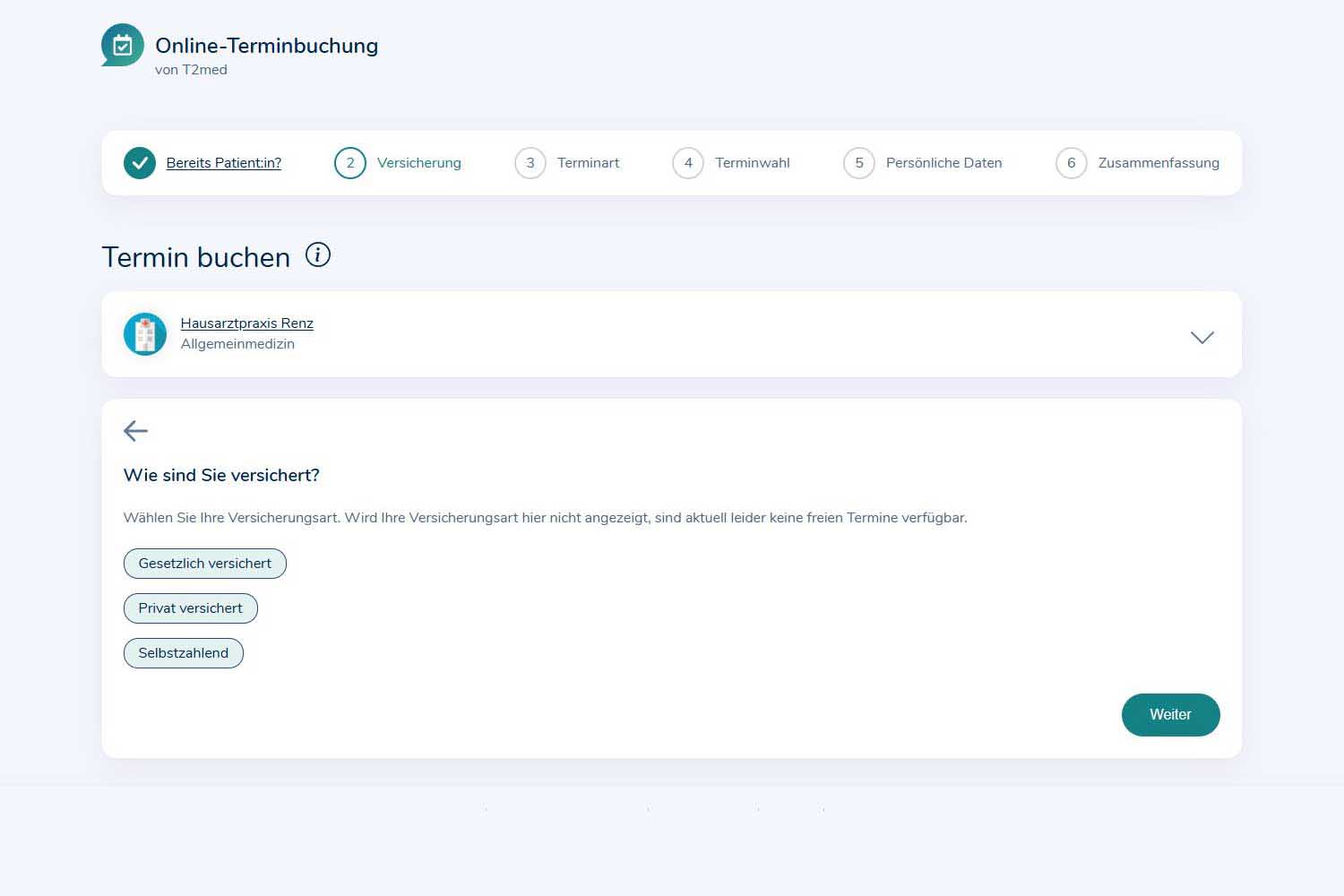Click the Online-Terminbuchung calendar logo icon
Screen dimensions: 1344x896
123,45
